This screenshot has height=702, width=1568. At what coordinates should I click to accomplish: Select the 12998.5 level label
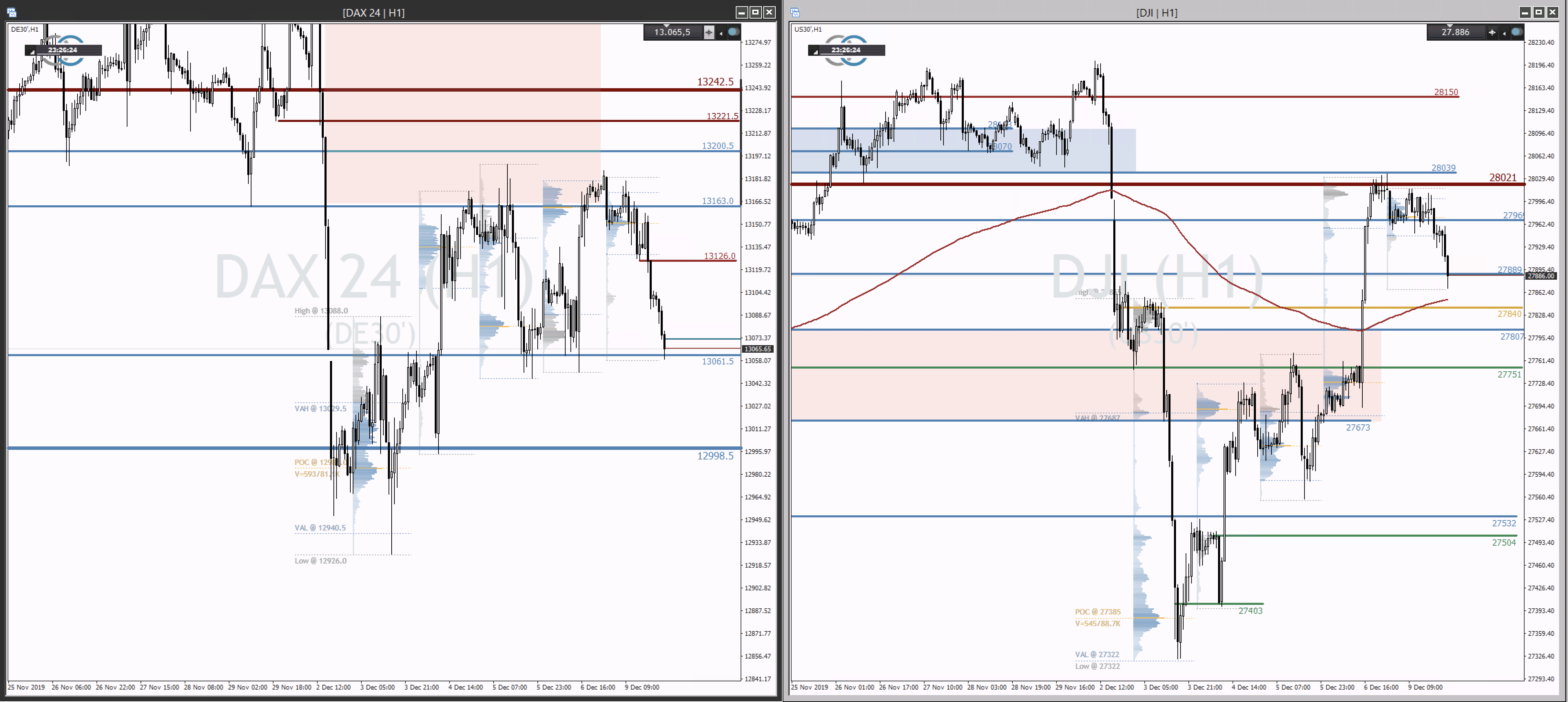[715, 455]
